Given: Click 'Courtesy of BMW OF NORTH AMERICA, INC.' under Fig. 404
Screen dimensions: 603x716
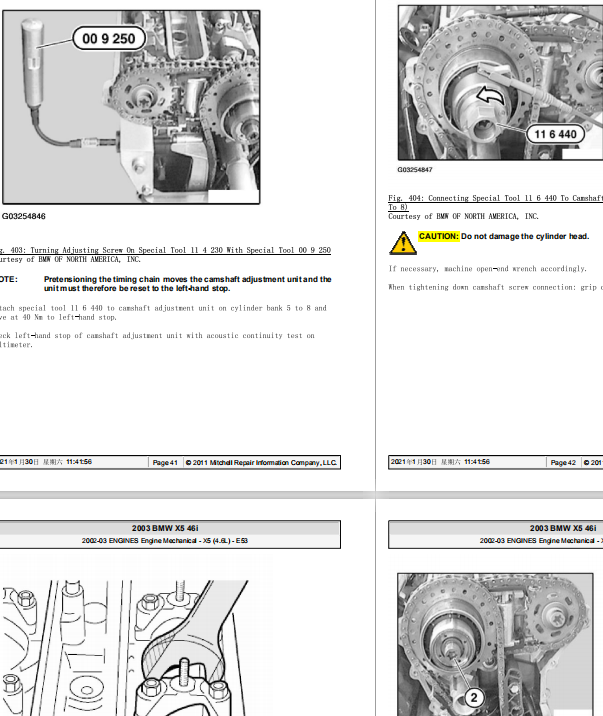Looking at the screenshot, I should pyautogui.click(x=463, y=216).
